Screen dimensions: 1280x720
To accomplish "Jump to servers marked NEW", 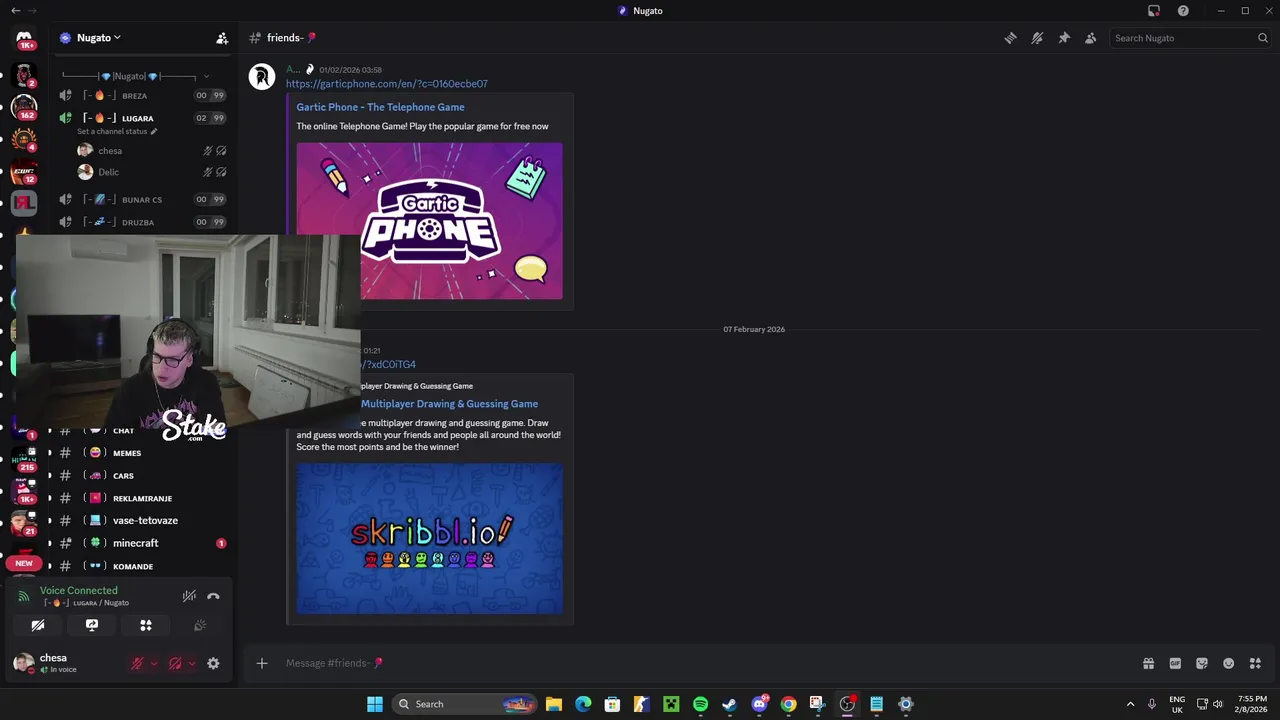I will [x=24, y=563].
